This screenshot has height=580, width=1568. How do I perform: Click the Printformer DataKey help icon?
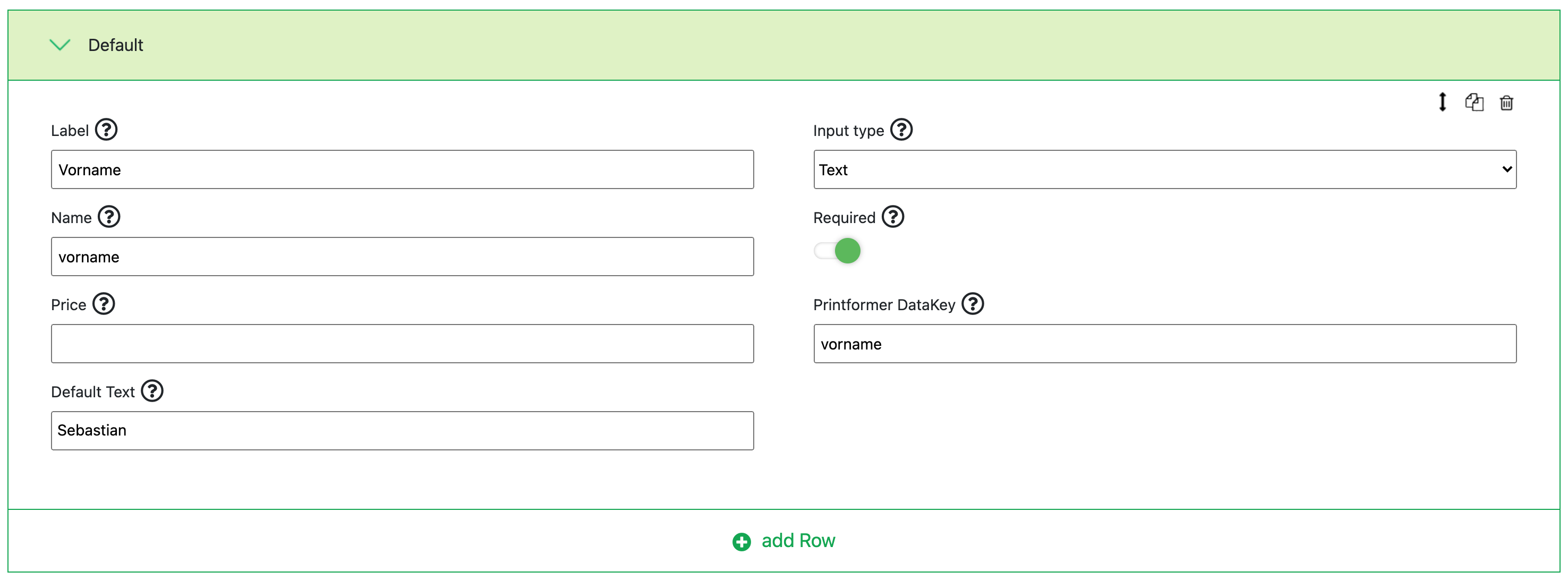point(972,304)
